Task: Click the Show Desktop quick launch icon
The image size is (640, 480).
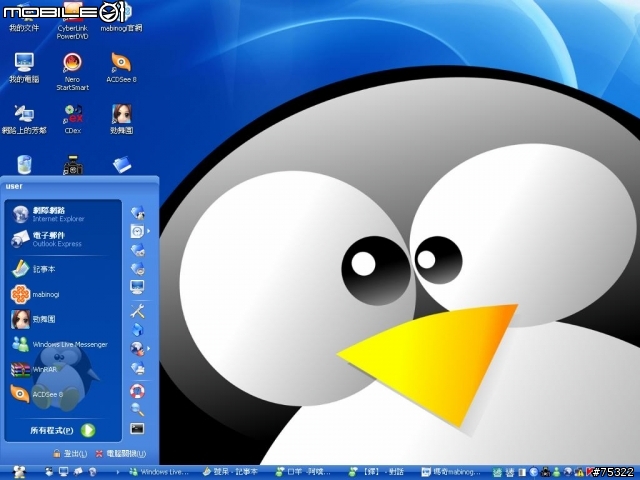Action: pyautogui.click(x=63, y=472)
